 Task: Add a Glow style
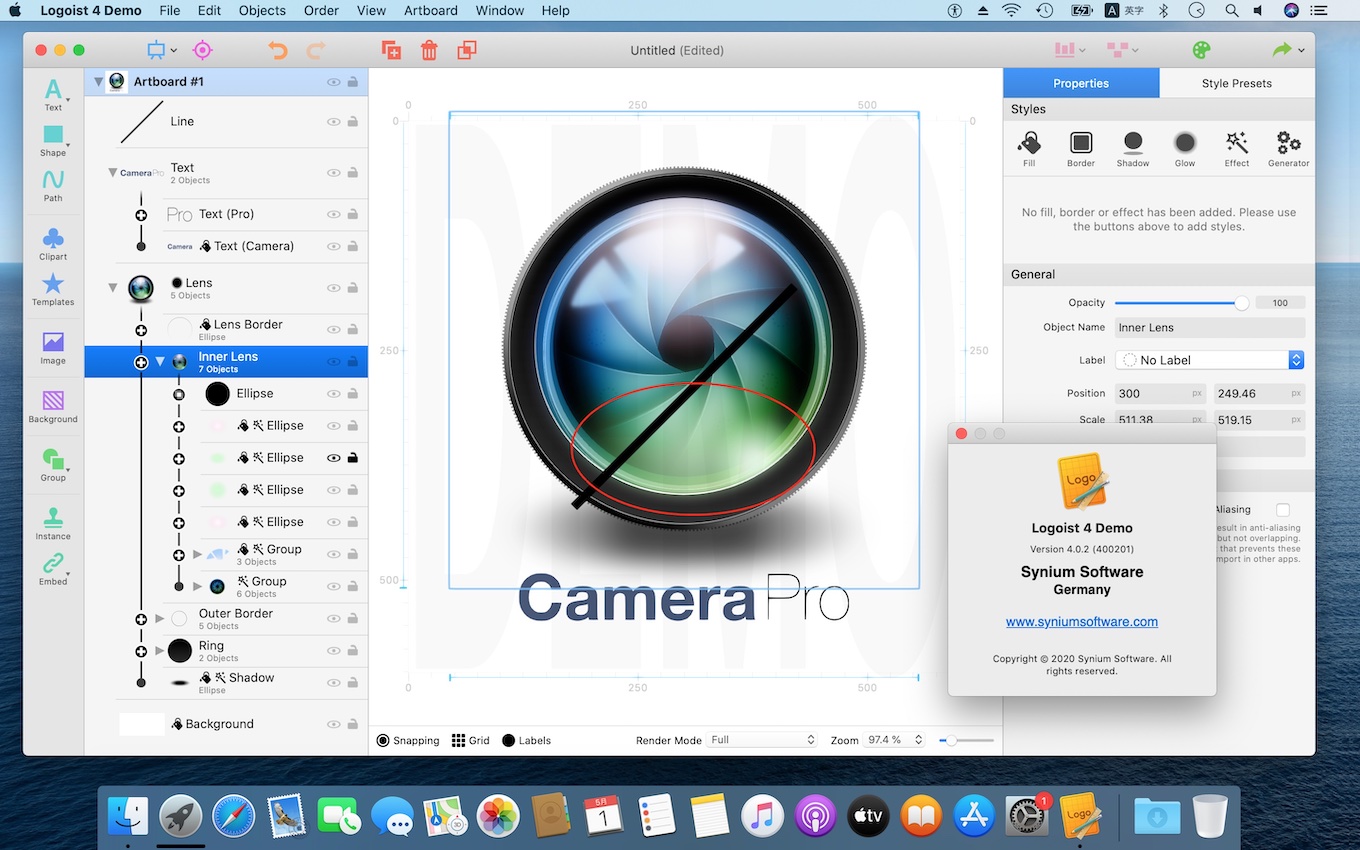(x=1184, y=146)
